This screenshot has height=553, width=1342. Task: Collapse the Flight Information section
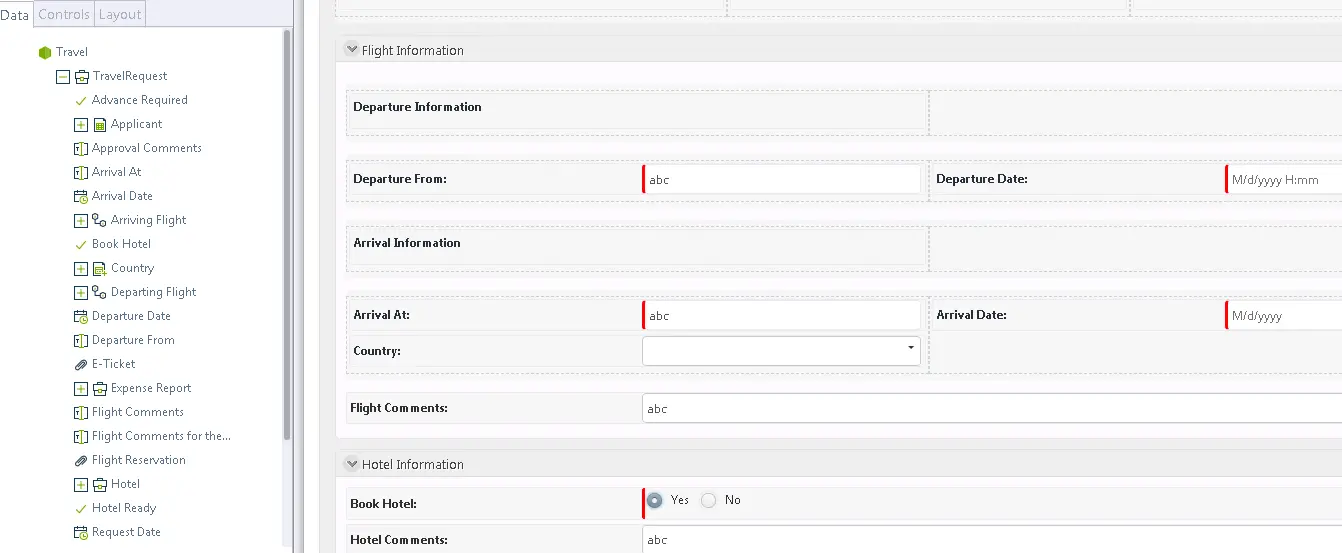(351, 49)
